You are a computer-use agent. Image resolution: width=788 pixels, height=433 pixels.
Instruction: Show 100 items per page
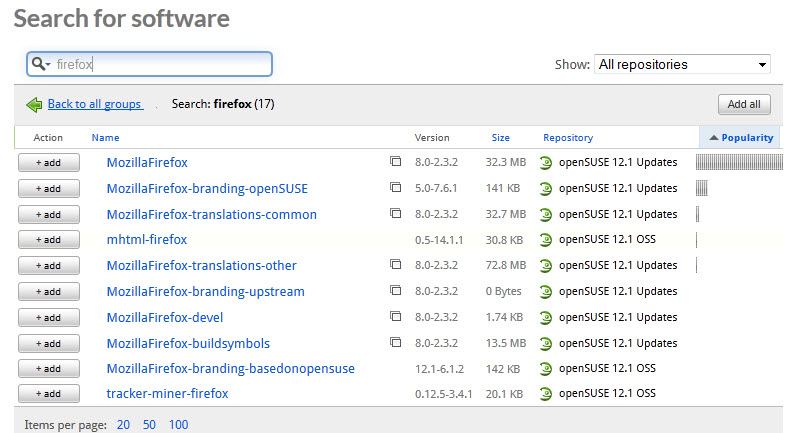click(x=178, y=425)
